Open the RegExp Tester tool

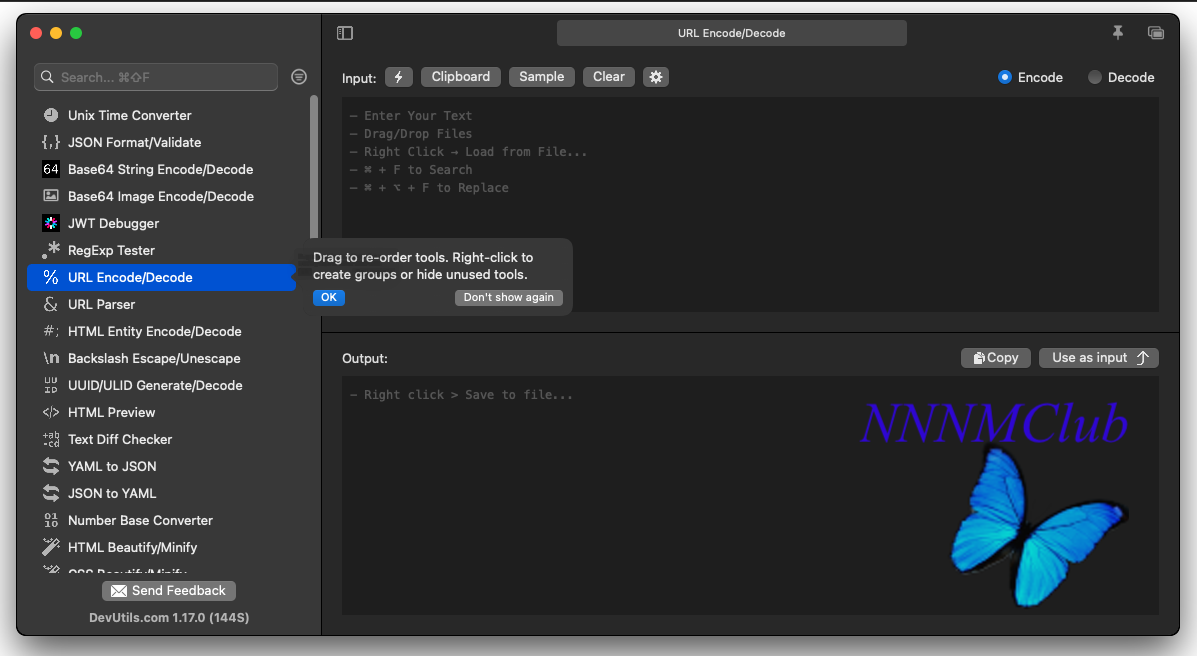tap(111, 250)
